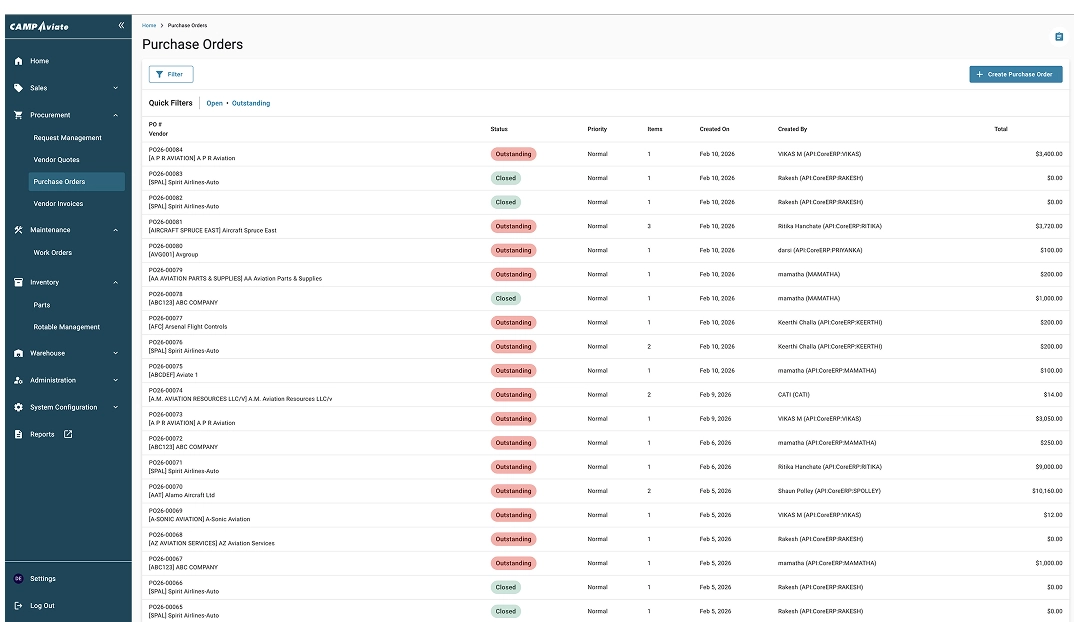
Task: Toggle the Outstanding quick filter
Action: pyautogui.click(x=251, y=103)
